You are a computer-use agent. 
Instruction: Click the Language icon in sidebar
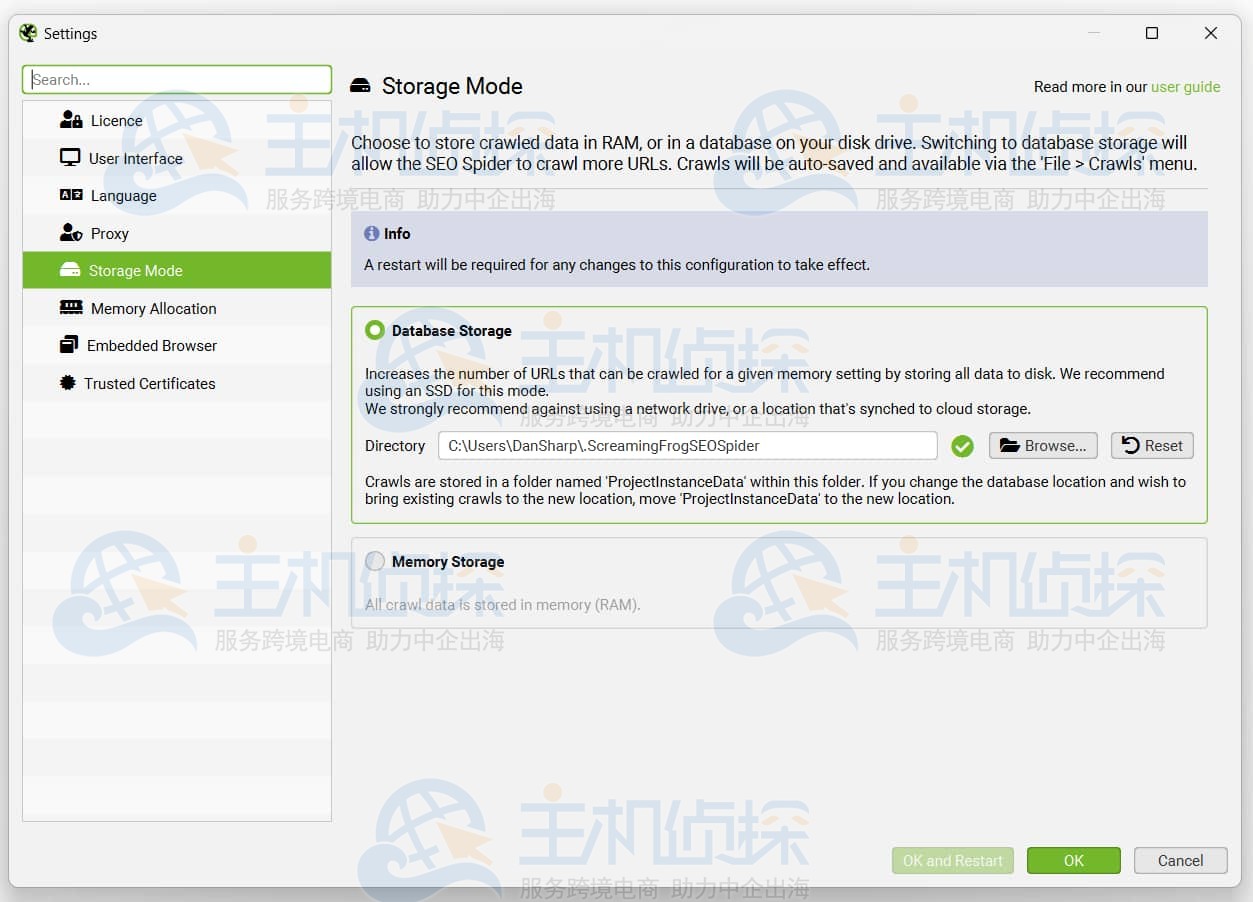(x=71, y=196)
